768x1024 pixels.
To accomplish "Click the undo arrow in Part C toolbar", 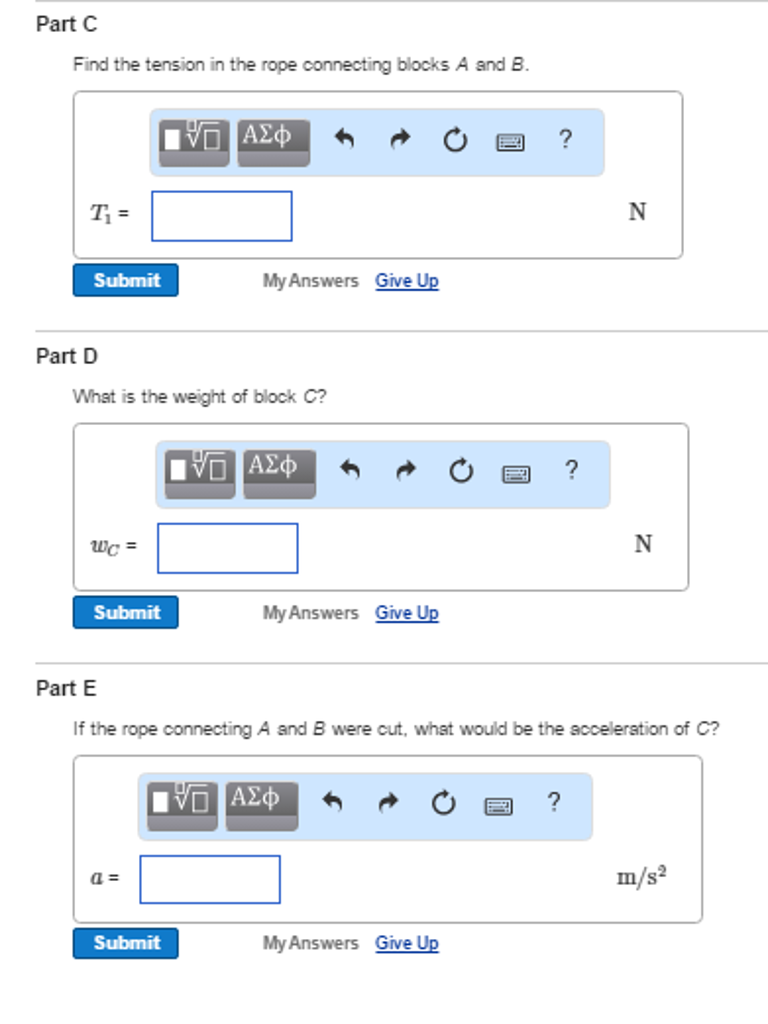I will [x=345, y=141].
